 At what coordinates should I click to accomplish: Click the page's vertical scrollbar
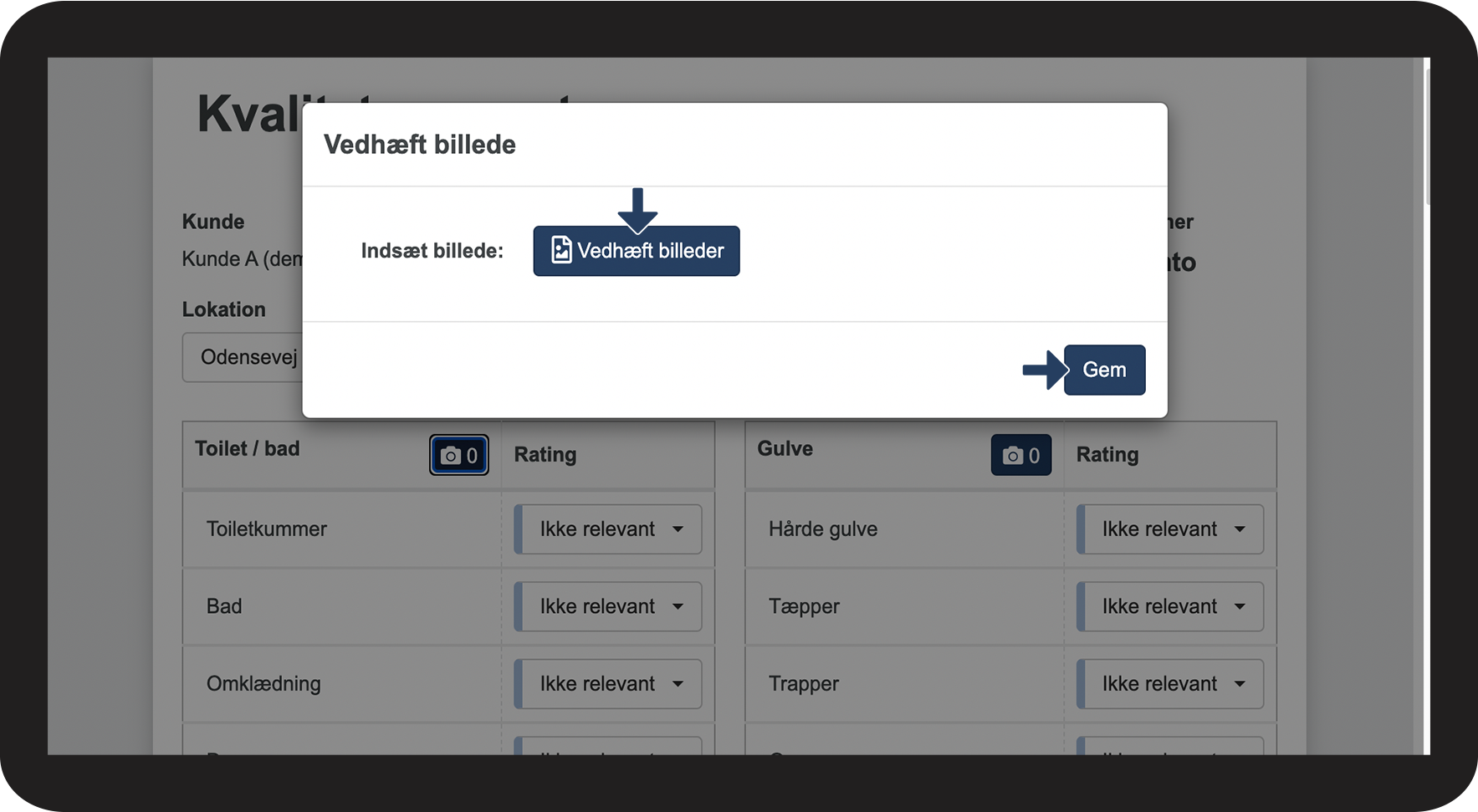pos(1427,134)
